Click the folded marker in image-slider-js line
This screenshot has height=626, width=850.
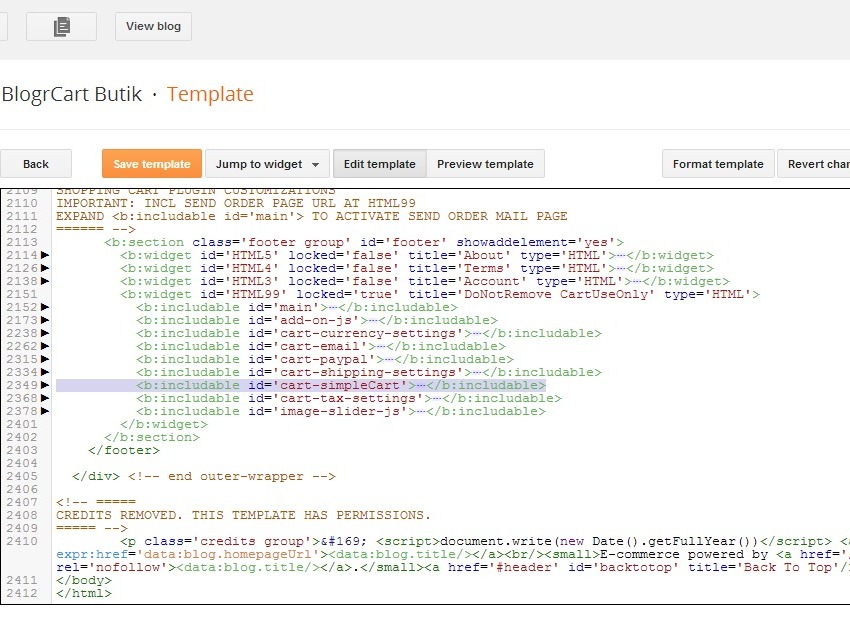421,411
